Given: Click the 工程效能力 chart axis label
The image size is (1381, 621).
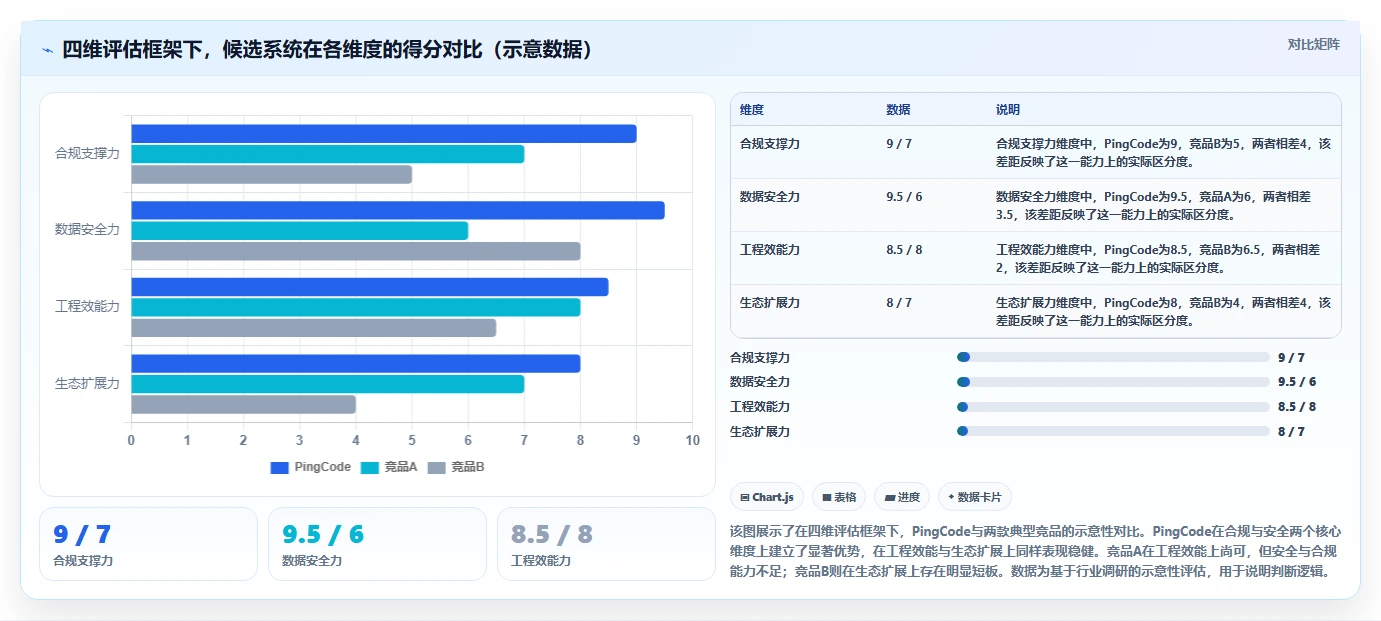Looking at the screenshot, I should point(88,307).
